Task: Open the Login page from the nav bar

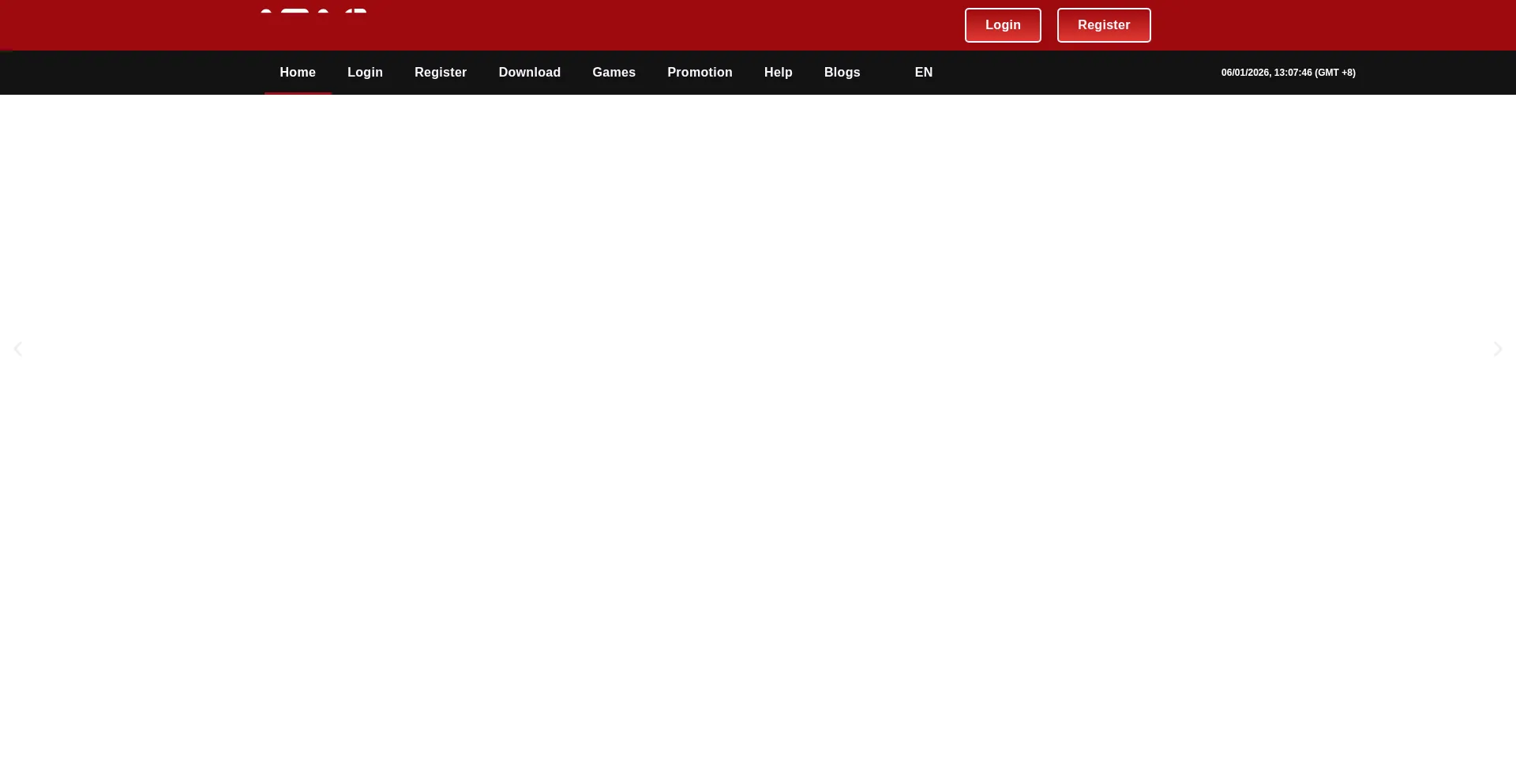Action: click(365, 73)
